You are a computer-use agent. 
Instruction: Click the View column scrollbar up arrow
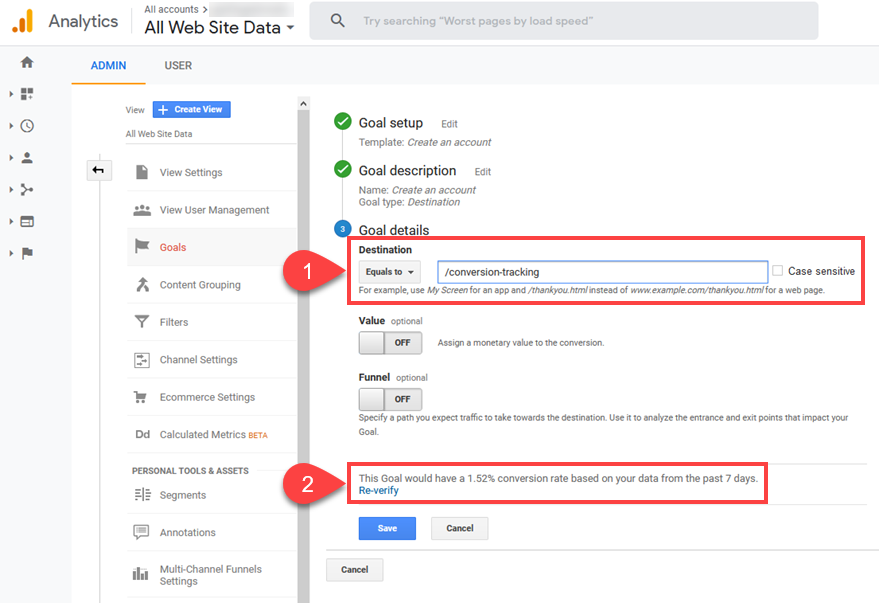(x=303, y=103)
